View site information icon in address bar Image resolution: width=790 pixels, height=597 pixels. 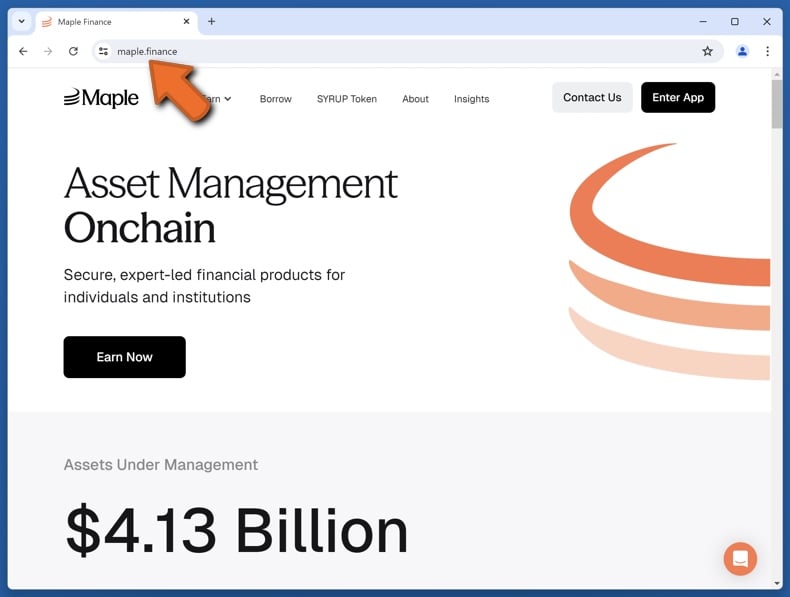(x=103, y=51)
